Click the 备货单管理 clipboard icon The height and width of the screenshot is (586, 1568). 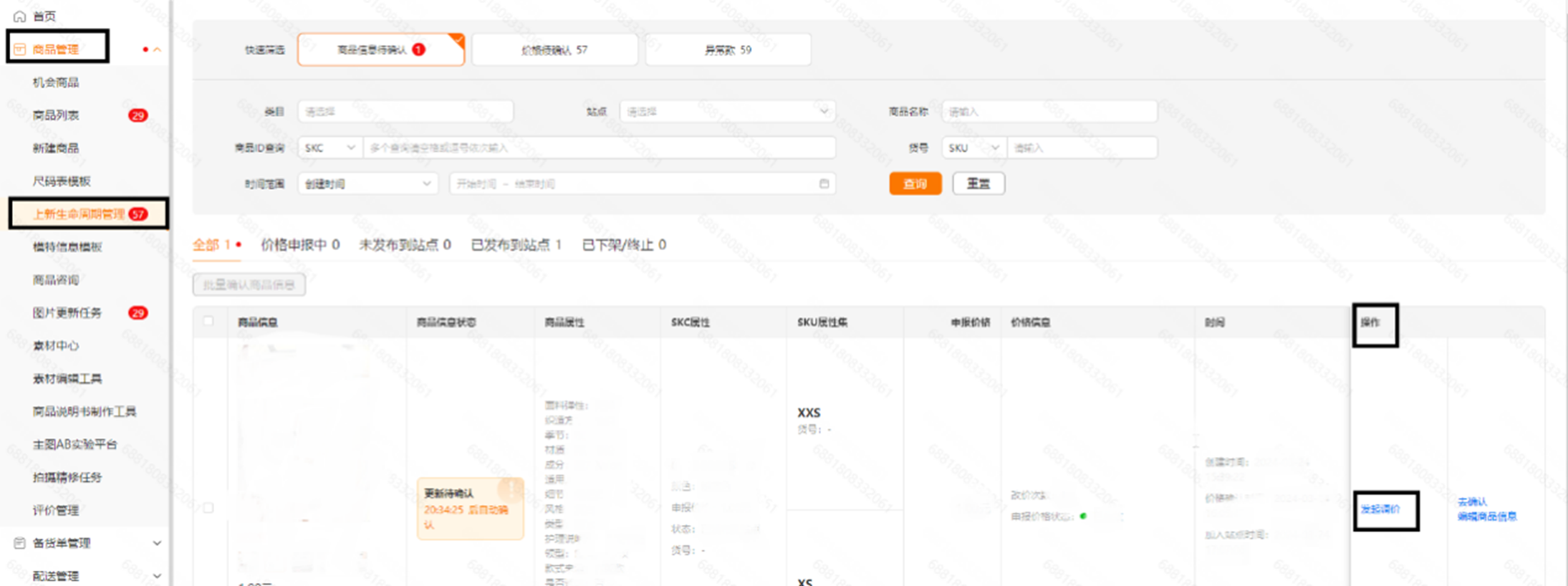tap(20, 543)
